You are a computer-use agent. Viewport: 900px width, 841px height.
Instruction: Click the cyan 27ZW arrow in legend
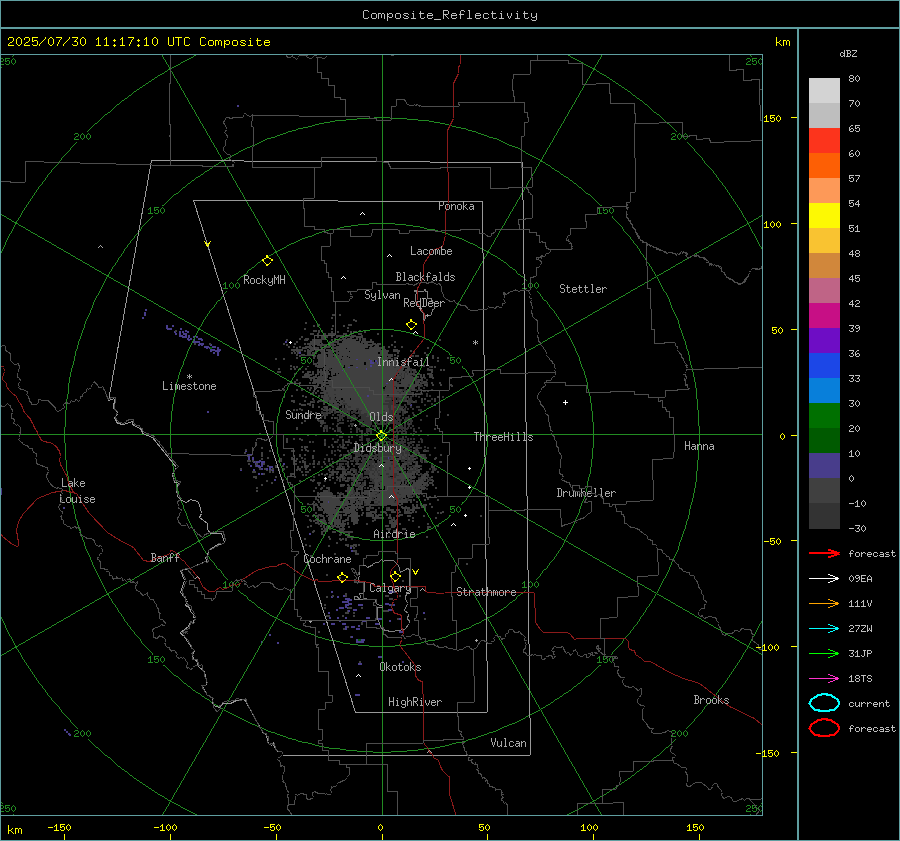[824, 629]
